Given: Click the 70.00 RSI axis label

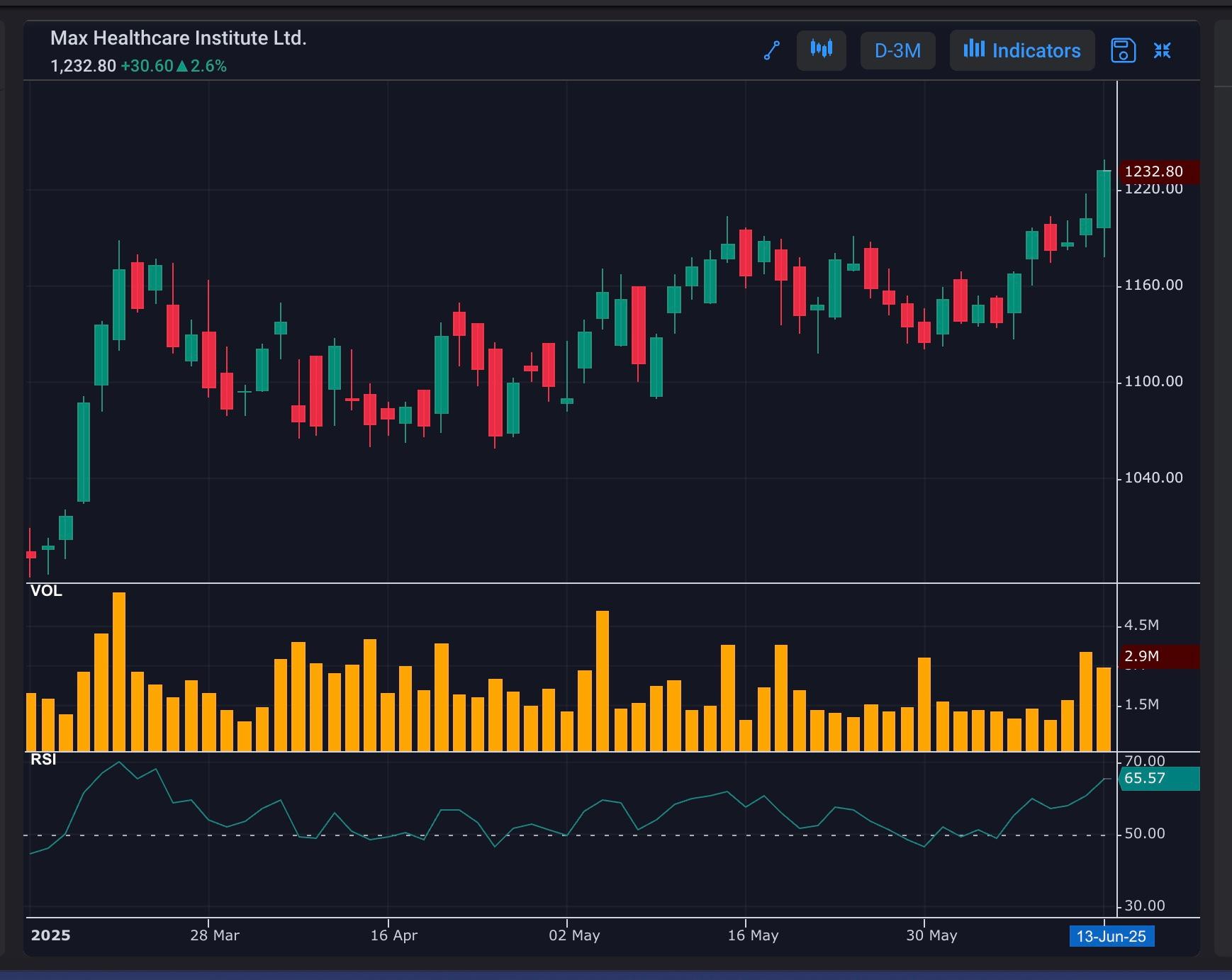Looking at the screenshot, I should point(1145,760).
